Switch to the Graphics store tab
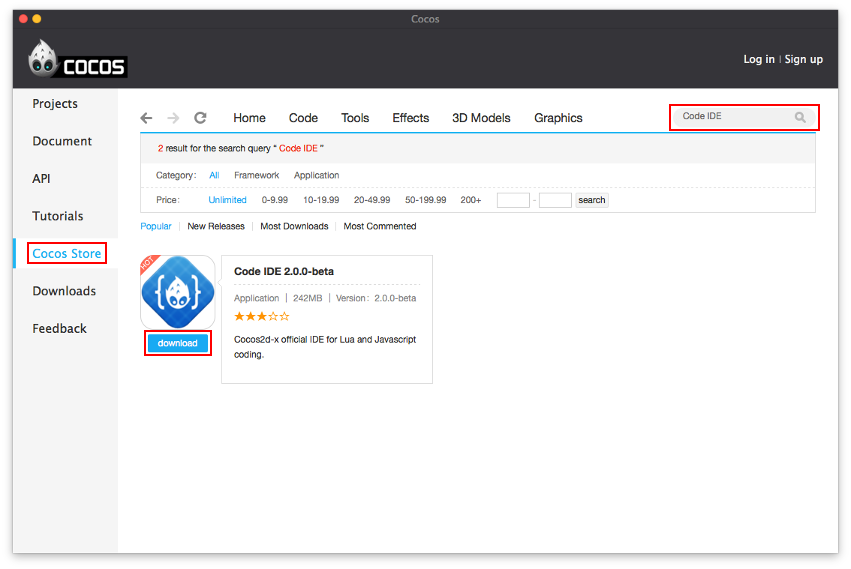This screenshot has width=851, height=569. 558,118
